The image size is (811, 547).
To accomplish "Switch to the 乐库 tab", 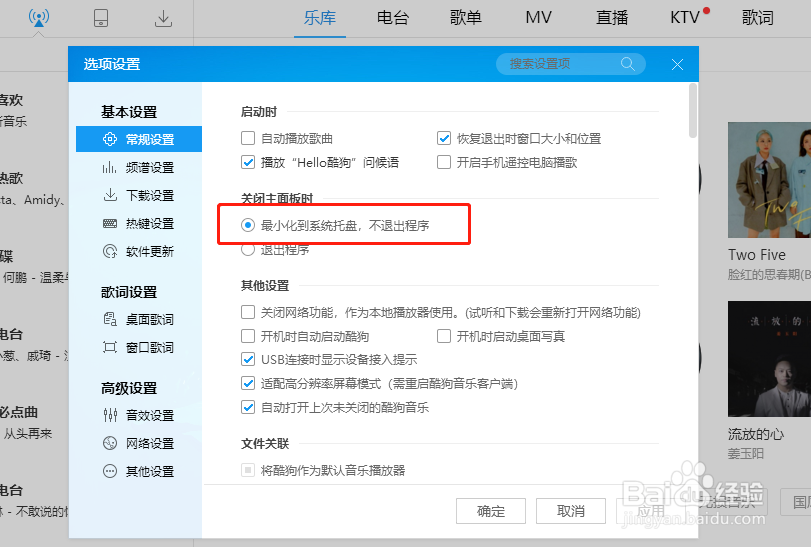I will (x=320, y=18).
